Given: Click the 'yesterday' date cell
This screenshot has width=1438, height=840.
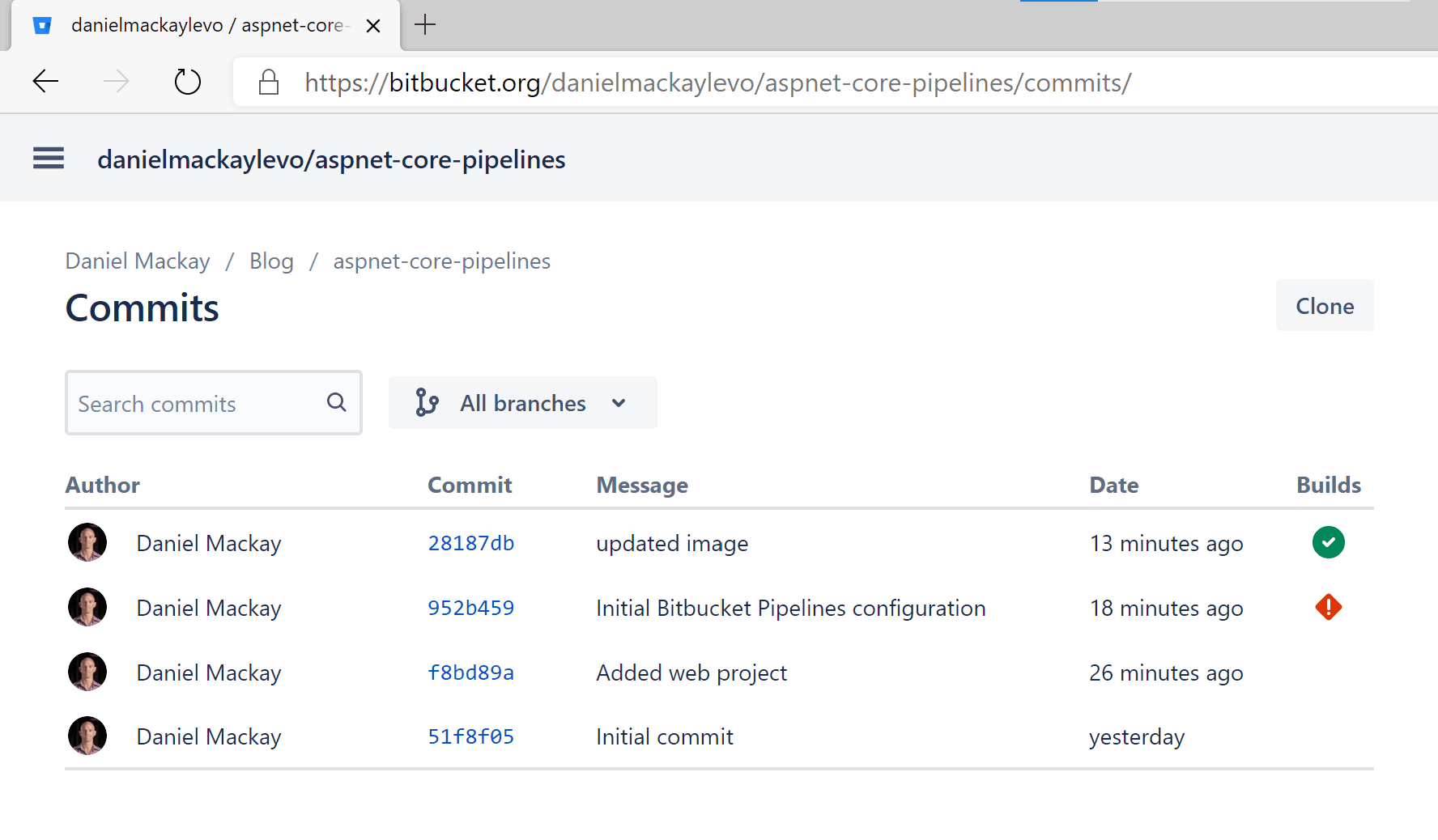Looking at the screenshot, I should (x=1137, y=736).
